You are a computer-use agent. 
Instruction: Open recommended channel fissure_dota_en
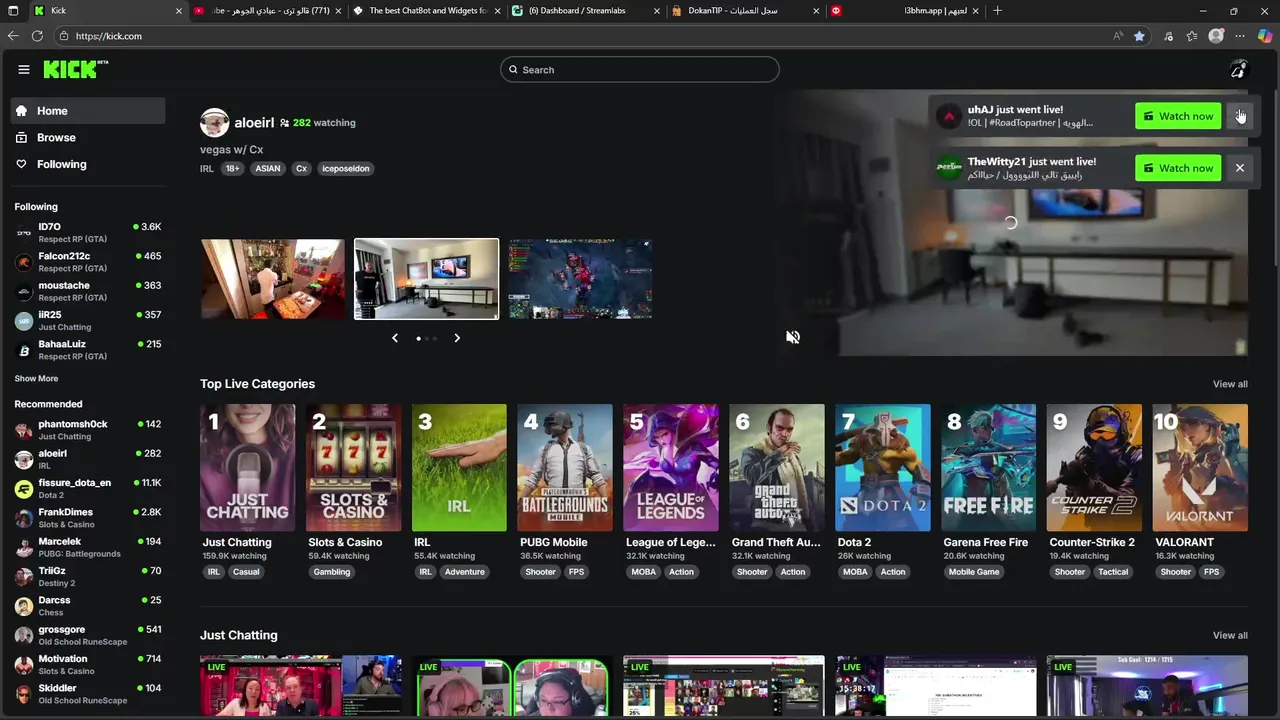click(x=88, y=488)
